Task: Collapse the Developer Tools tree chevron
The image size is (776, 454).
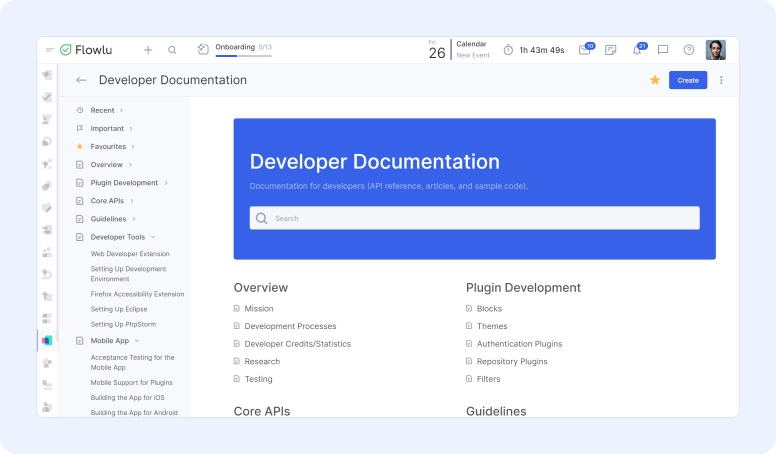Action: (x=153, y=237)
